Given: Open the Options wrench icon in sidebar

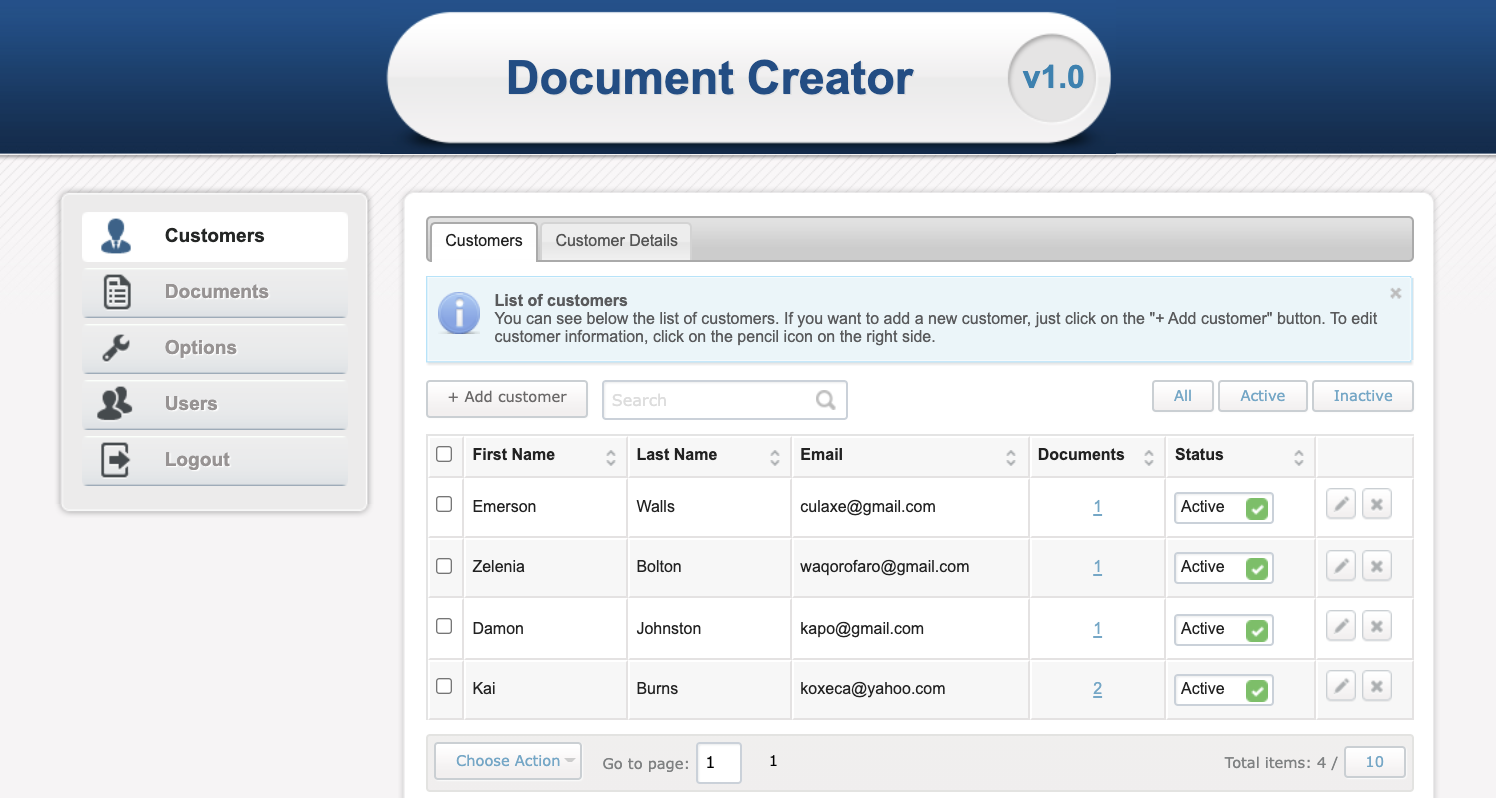Looking at the screenshot, I should point(113,347).
